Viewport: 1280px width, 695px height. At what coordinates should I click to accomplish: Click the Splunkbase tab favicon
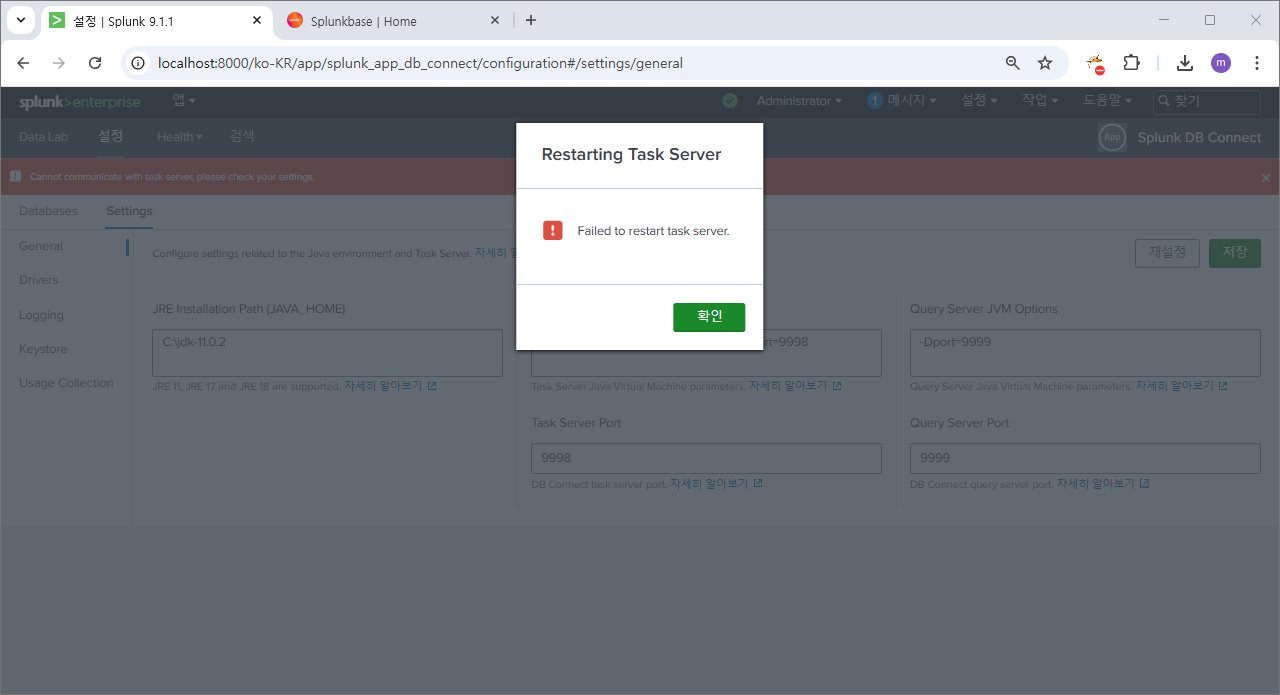tap(295, 20)
